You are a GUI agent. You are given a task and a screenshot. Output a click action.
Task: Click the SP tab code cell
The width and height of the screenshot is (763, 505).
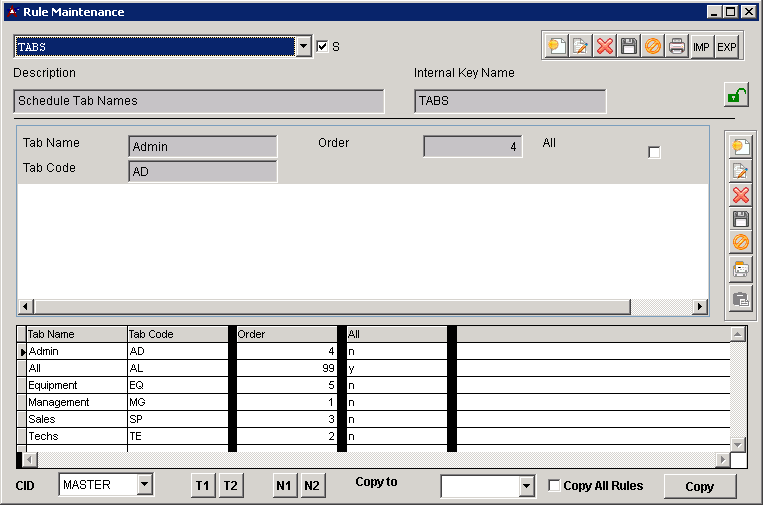click(x=178, y=419)
